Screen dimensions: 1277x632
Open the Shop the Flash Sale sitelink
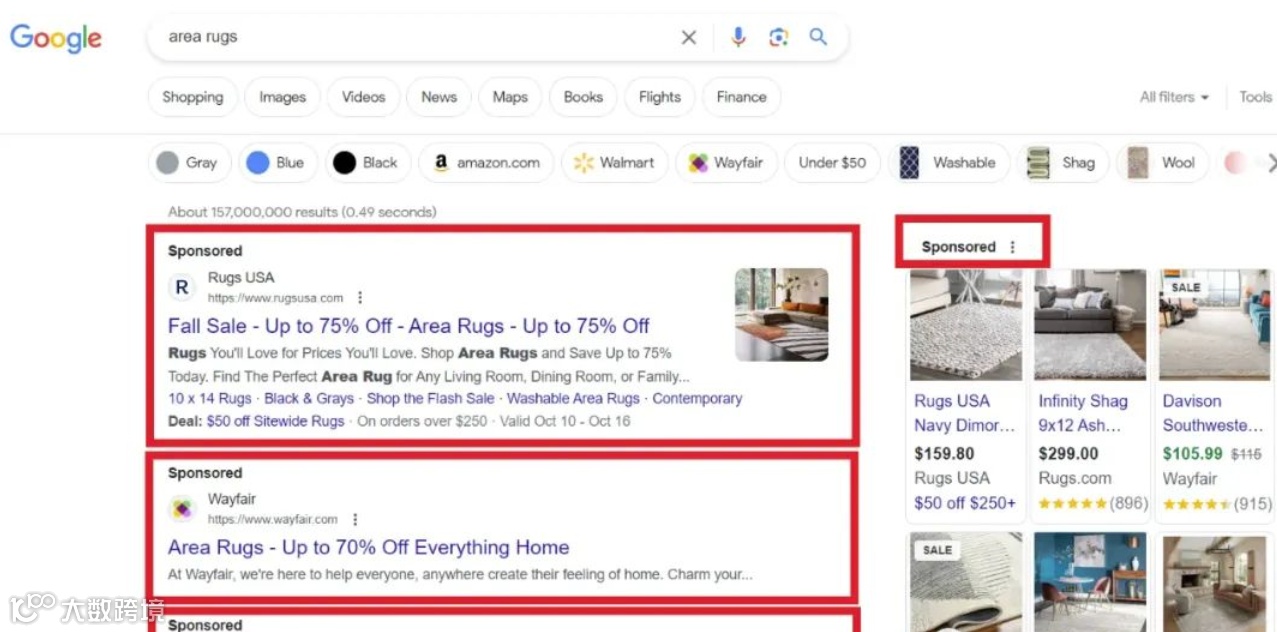point(430,398)
